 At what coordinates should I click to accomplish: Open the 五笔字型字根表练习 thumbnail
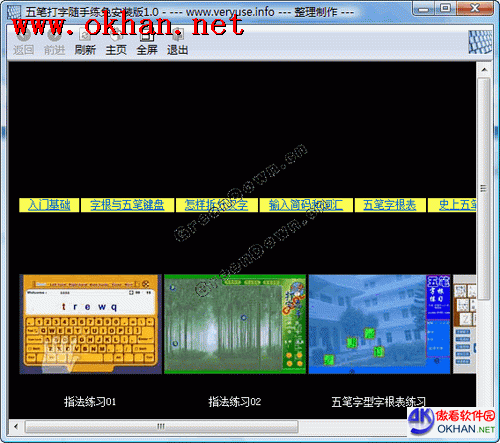coord(379,324)
